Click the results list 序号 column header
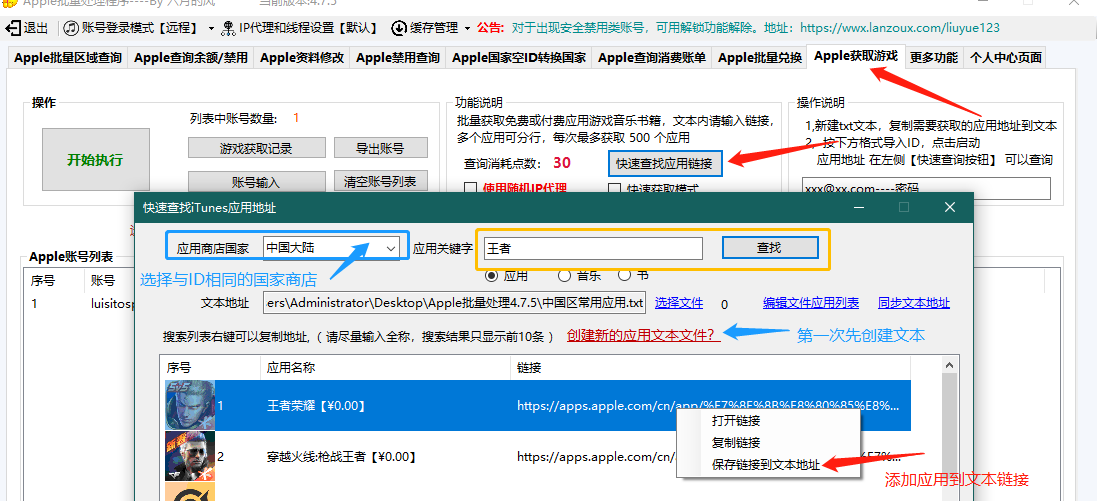 click(x=211, y=367)
